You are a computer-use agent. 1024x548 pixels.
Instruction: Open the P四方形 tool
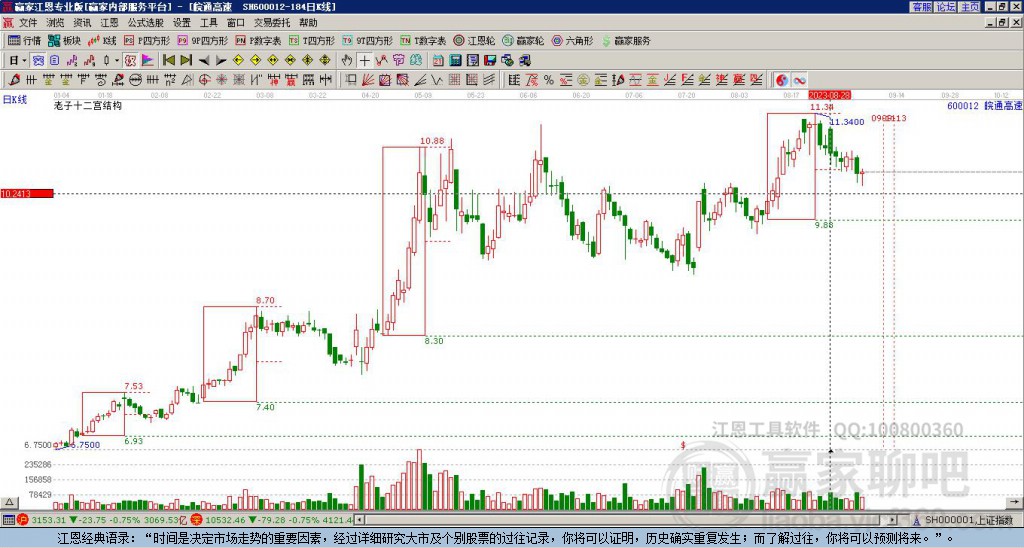coord(146,40)
